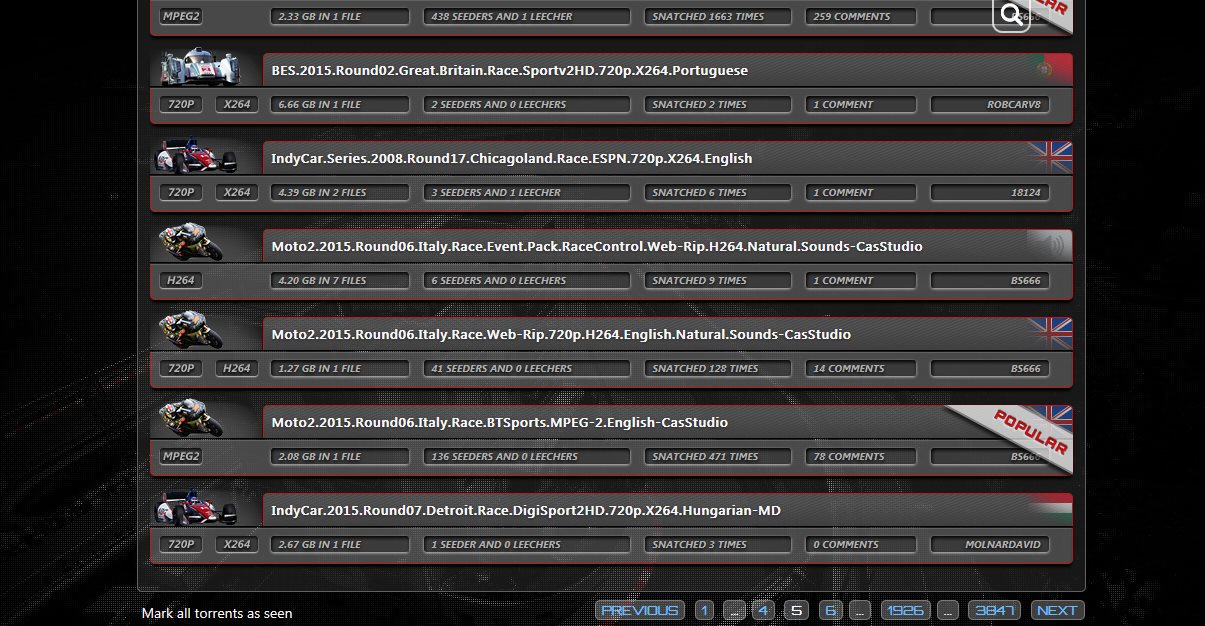Open '14 comments' on Moto2 Web-Rip row
Screen dimensions: 1205x626
tap(861, 368)
